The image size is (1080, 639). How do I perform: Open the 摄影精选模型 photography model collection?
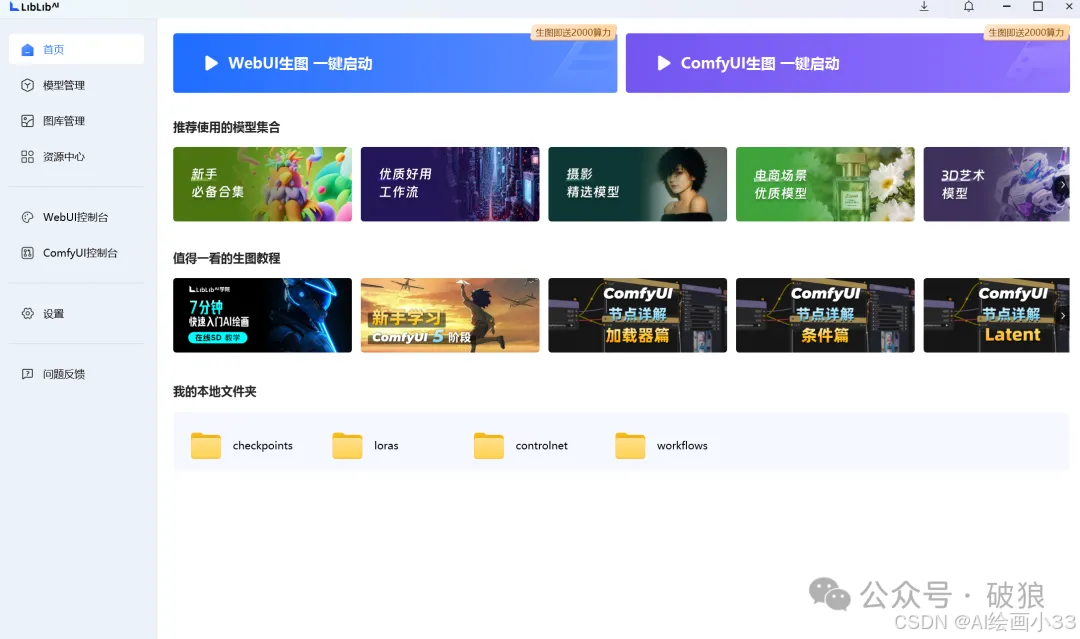(637, 184)
